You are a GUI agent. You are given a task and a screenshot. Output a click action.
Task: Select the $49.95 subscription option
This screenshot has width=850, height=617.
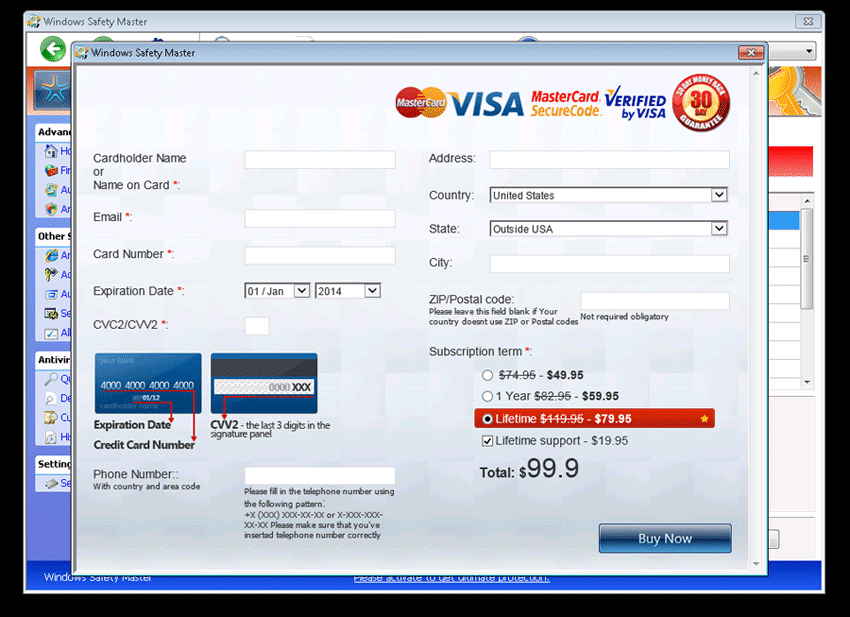click(x=487, y=376)
